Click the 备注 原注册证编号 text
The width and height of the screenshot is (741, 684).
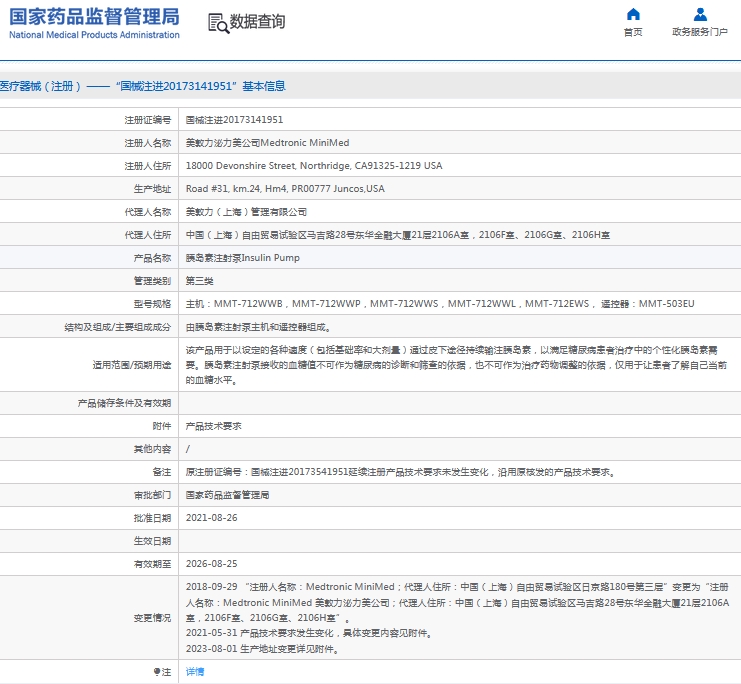pos(401,472)
